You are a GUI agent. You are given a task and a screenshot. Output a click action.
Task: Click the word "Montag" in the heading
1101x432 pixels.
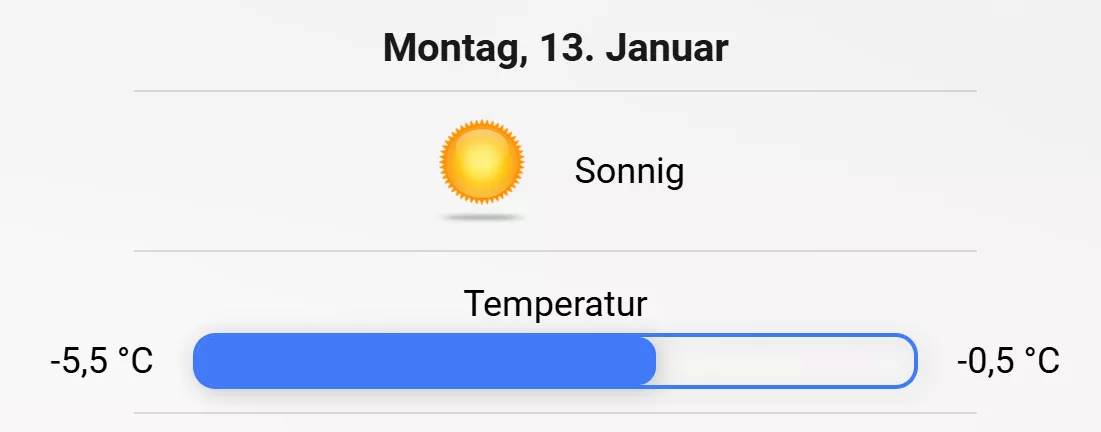tap(450, 48)
